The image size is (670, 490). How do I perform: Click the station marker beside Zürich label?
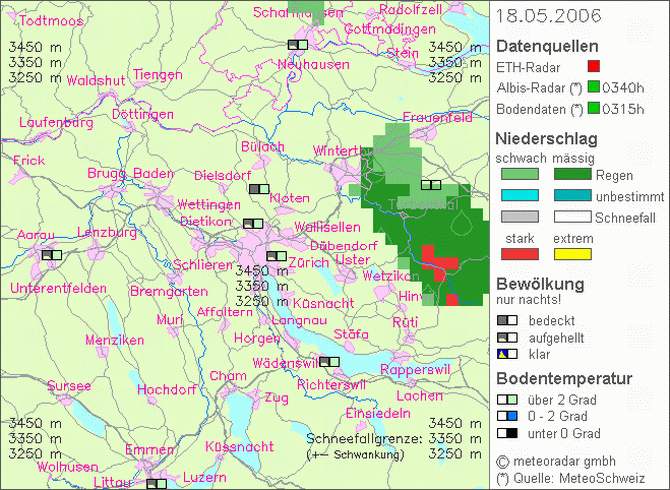(x=276, y=256)
